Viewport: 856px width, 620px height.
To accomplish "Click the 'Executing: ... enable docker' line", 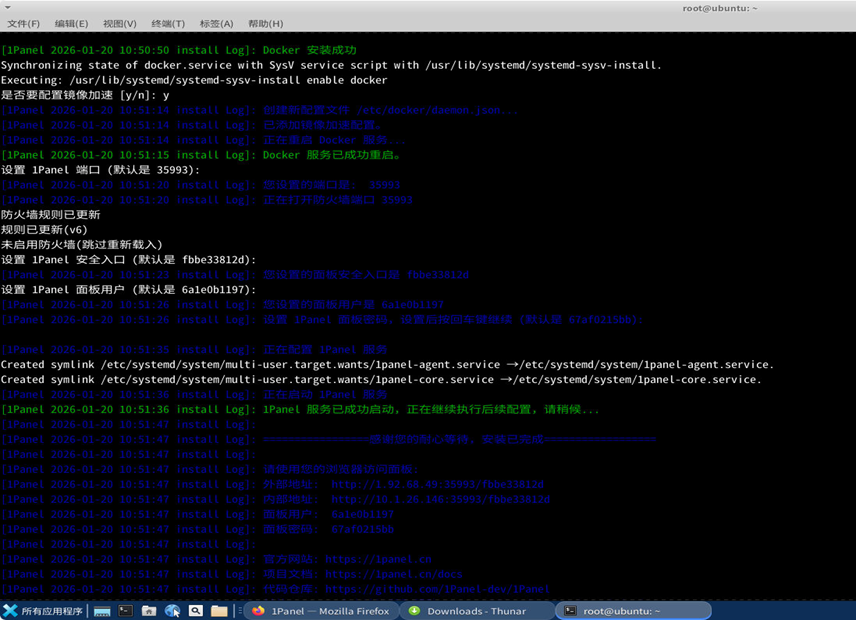I will coord(194,80).
